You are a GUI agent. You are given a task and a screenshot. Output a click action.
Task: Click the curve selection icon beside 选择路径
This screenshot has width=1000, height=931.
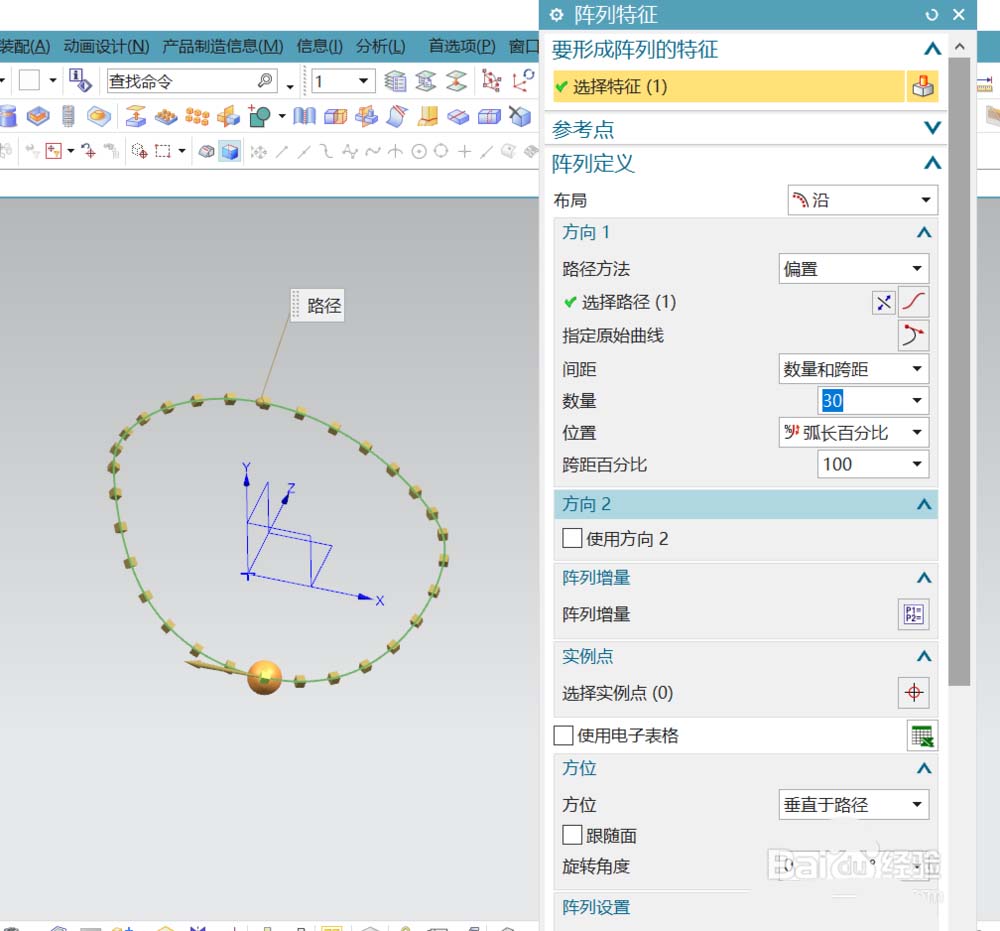coord(913,302)
